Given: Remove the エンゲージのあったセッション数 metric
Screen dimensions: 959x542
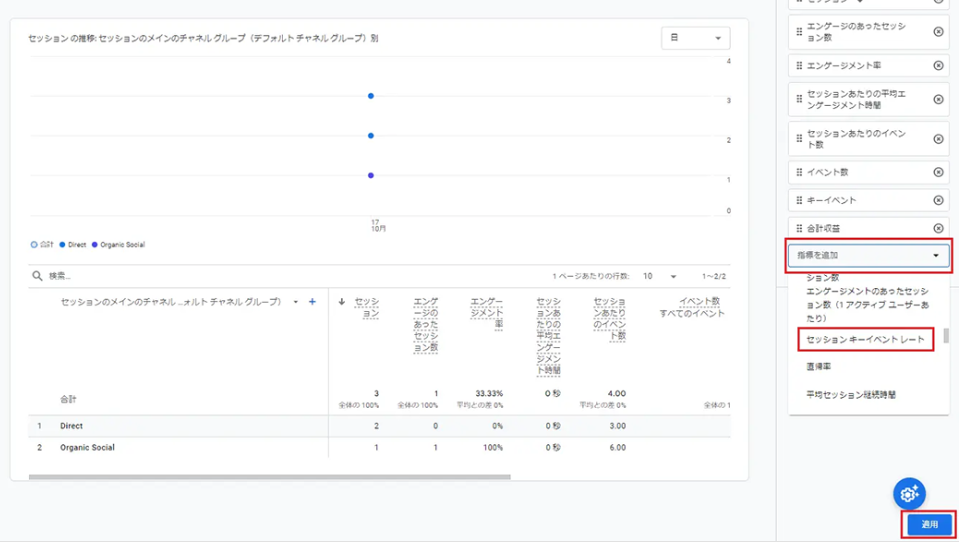Looking at the screenshot, I should point(938,32).
